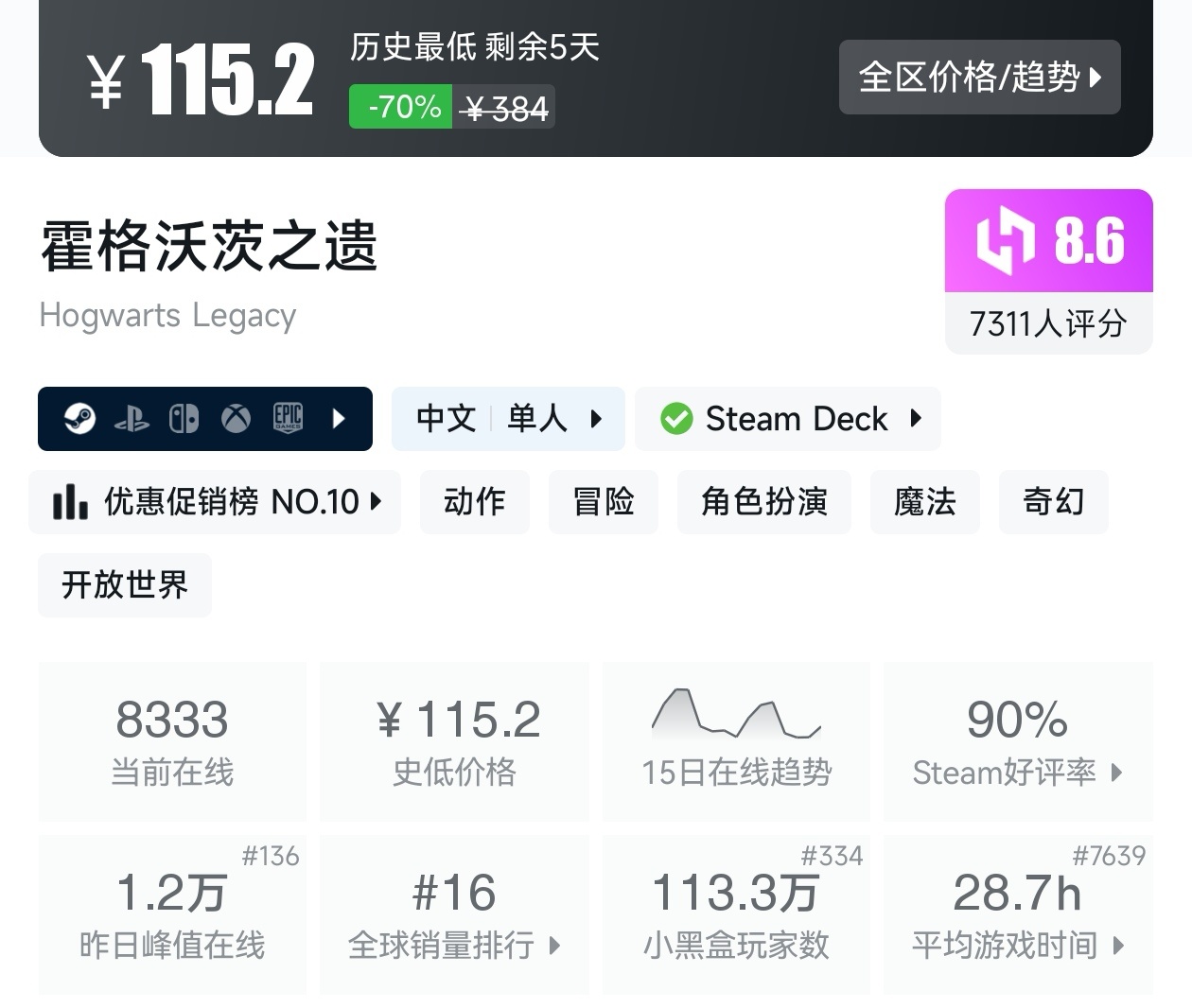
Task: Select the 动作 tag
Action: 475,501
